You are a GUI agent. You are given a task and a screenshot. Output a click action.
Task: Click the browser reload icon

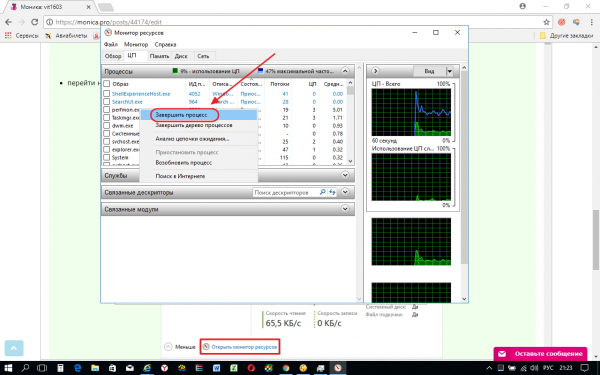pos(34,22)
